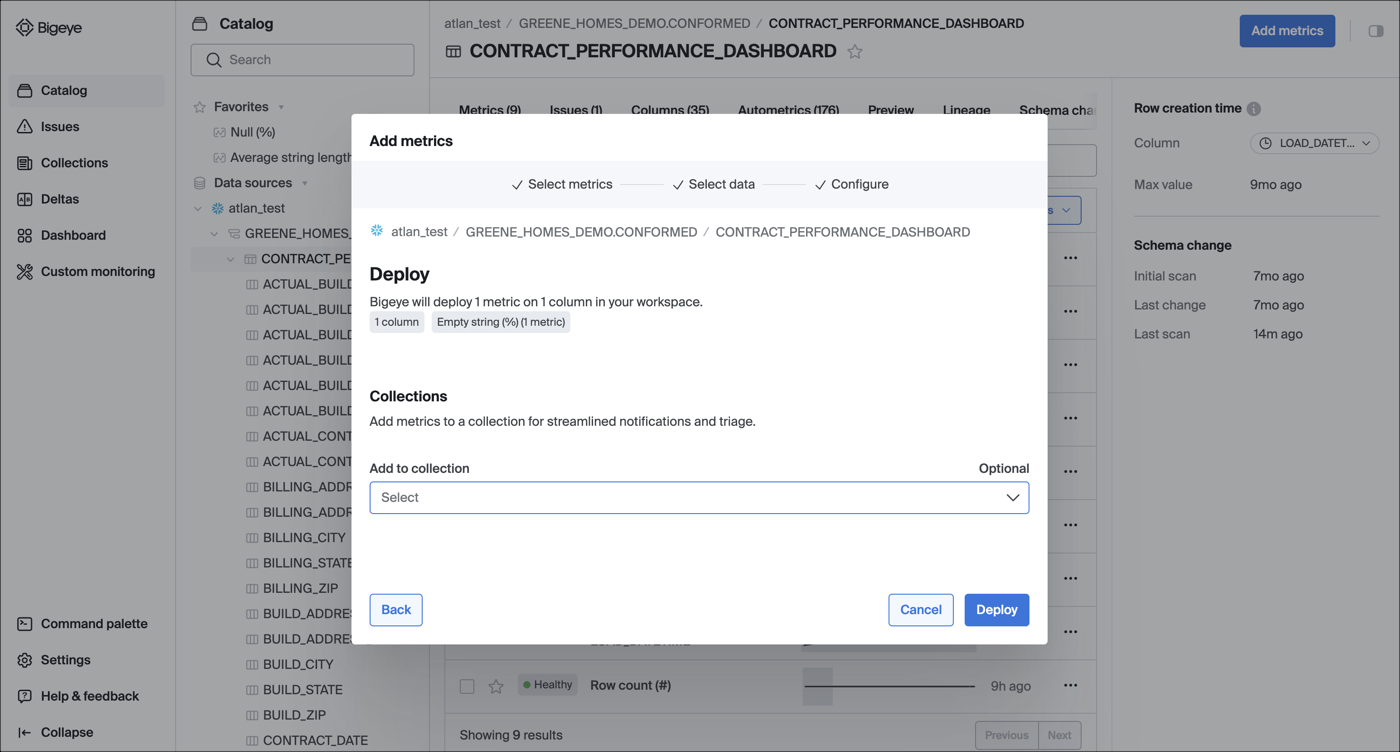Open the Add to collection dropdown

click(x=699, y=498)
